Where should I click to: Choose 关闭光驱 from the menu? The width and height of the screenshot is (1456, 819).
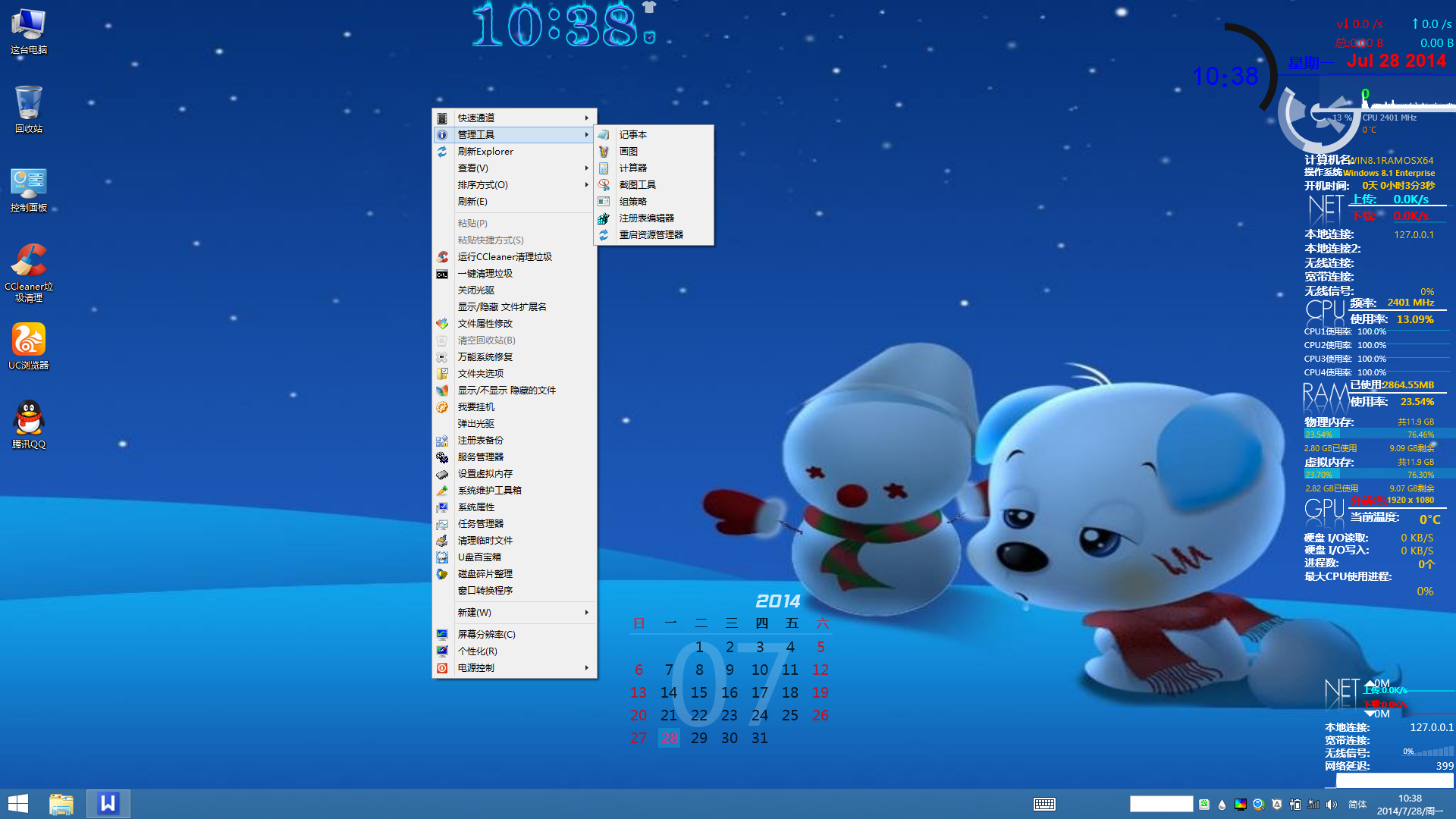coord(514,290)
